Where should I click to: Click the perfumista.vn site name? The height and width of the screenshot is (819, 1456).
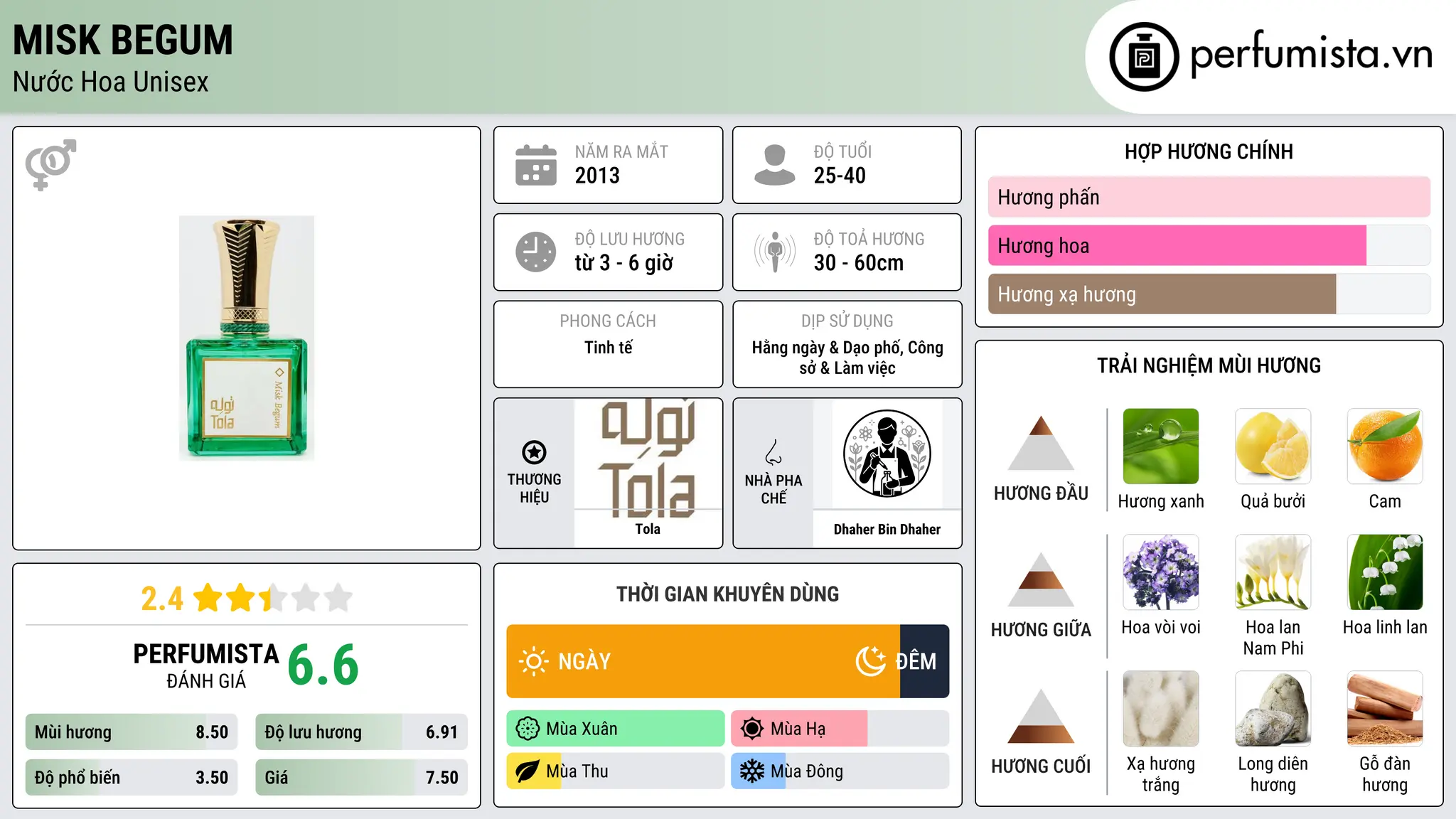[x=1312, y=54]
